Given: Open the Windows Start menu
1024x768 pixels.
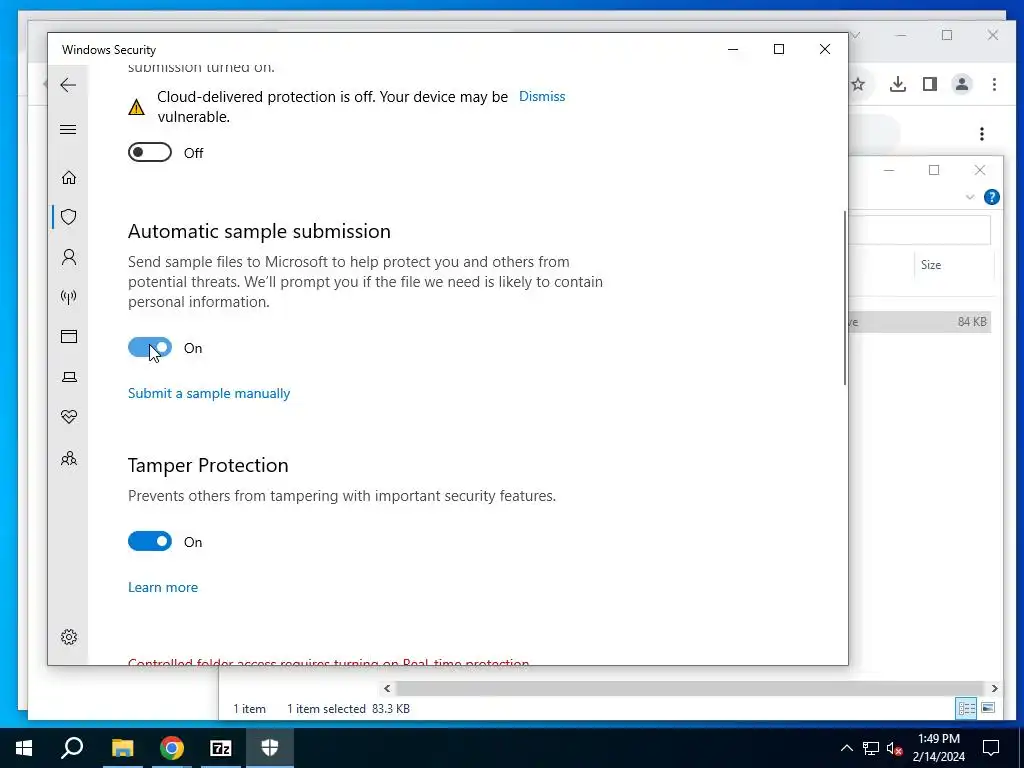Looking at the screenshot, I should click(24, 748).
